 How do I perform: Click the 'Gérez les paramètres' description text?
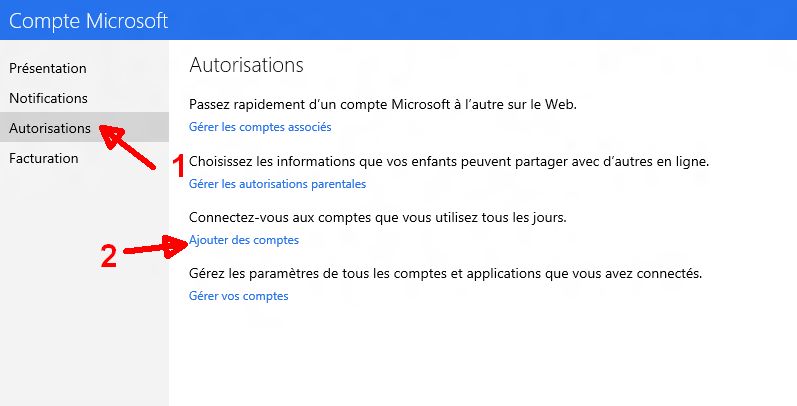pos(446,273)
